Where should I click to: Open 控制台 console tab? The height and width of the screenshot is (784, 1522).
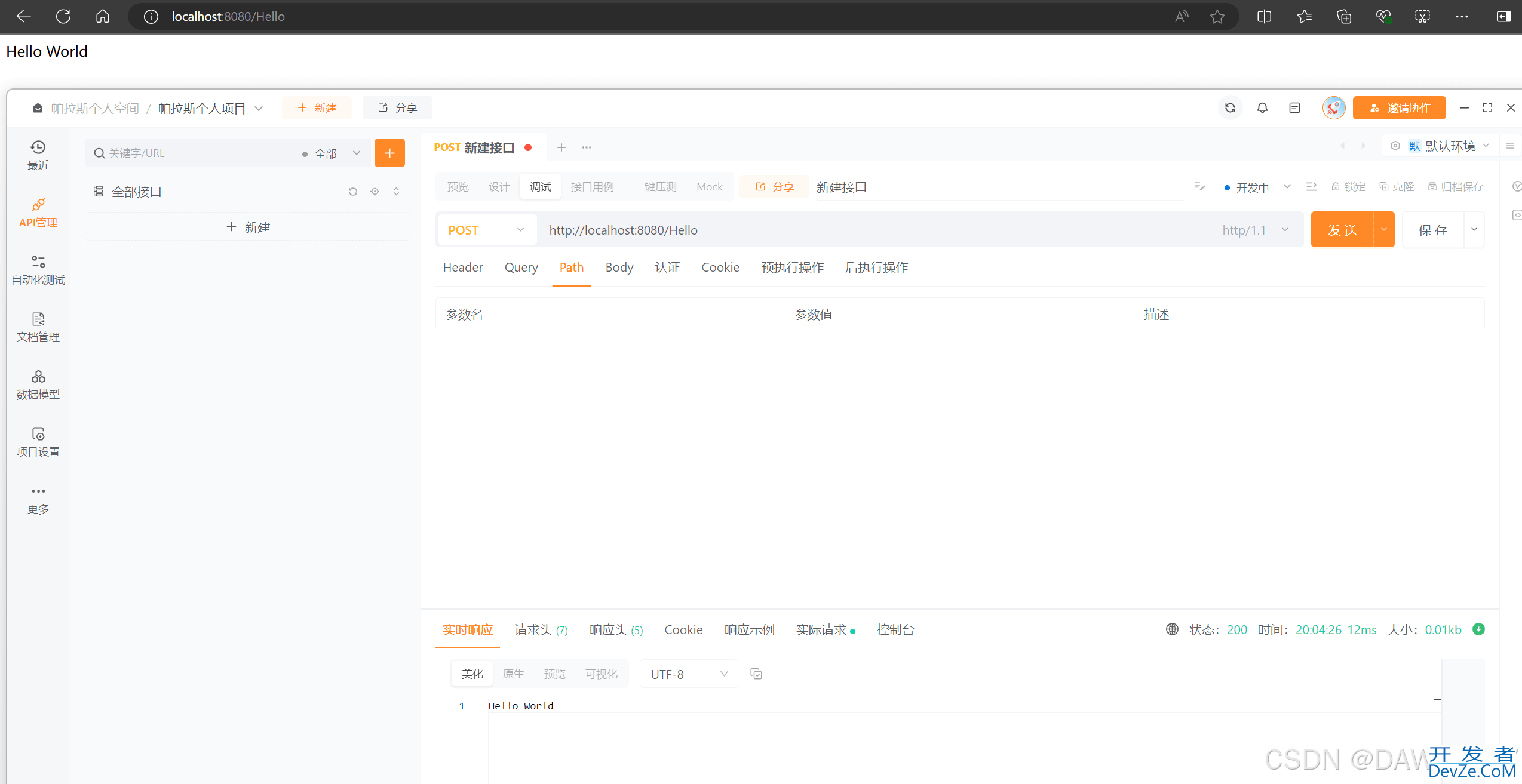(895, 630)
